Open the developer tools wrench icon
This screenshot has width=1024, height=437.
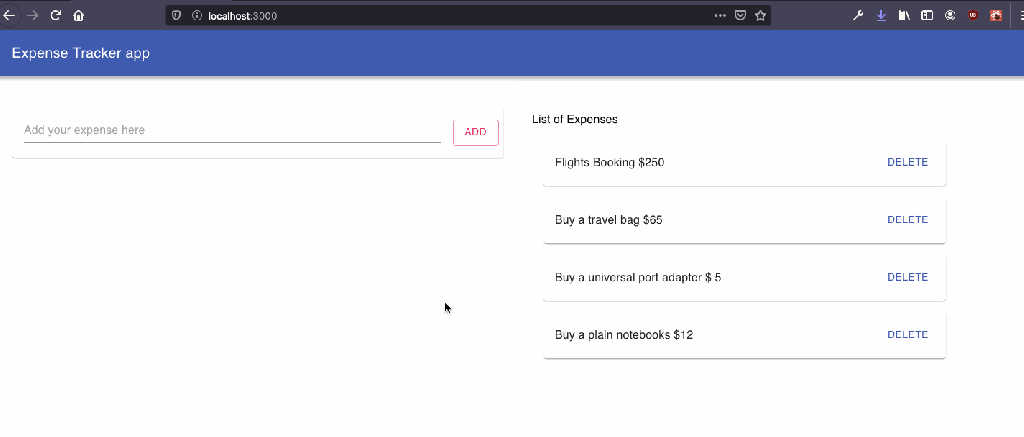[858, 15]
